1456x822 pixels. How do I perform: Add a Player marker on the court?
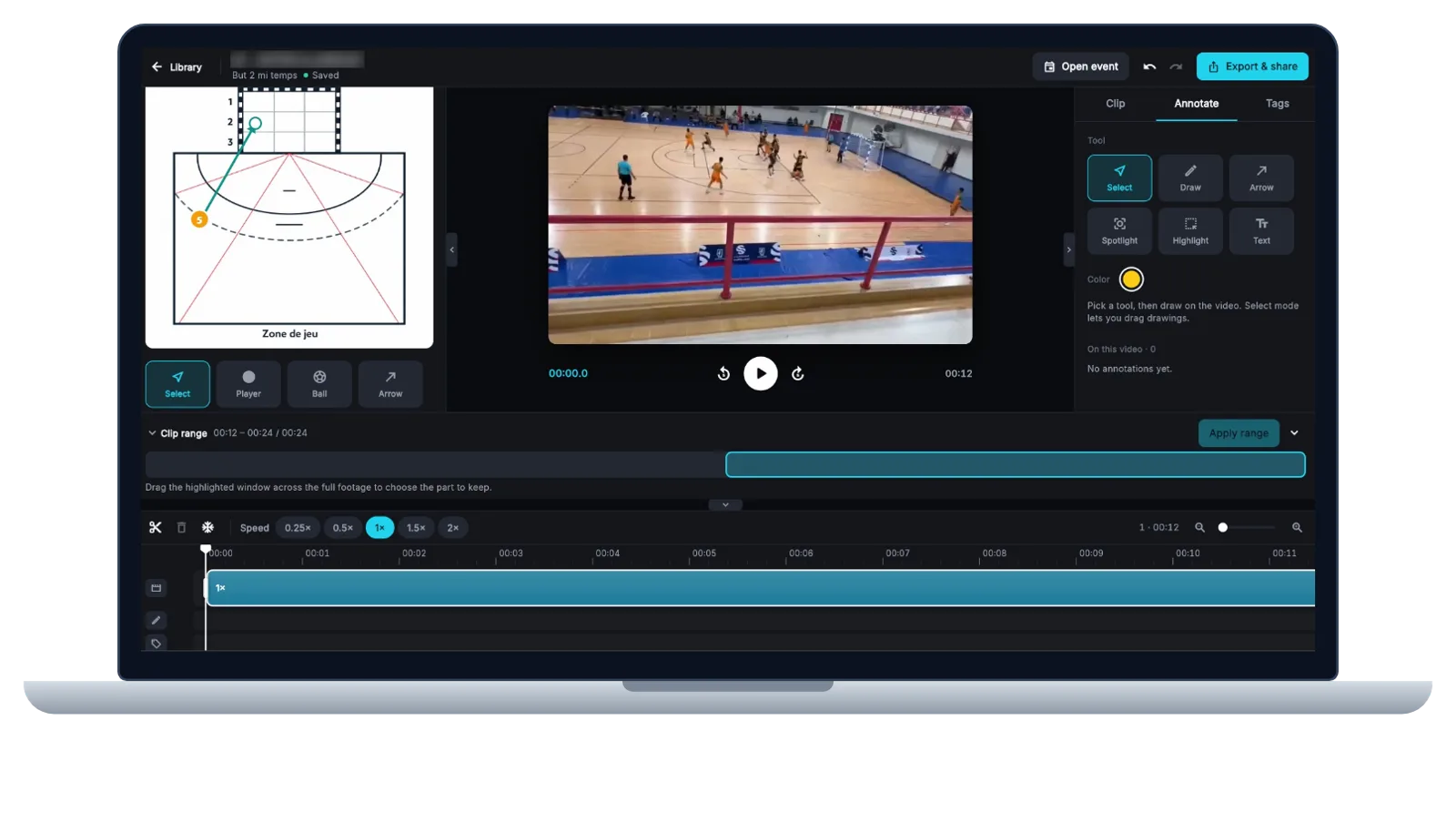[248, 384]
